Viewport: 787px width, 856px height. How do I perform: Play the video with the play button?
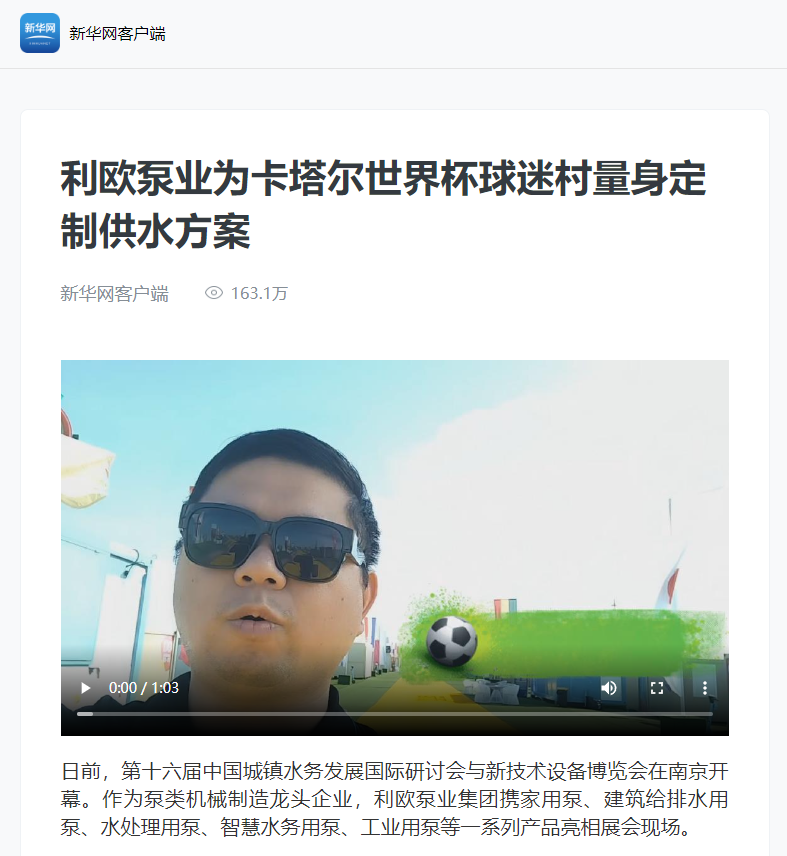pos(86,688)
